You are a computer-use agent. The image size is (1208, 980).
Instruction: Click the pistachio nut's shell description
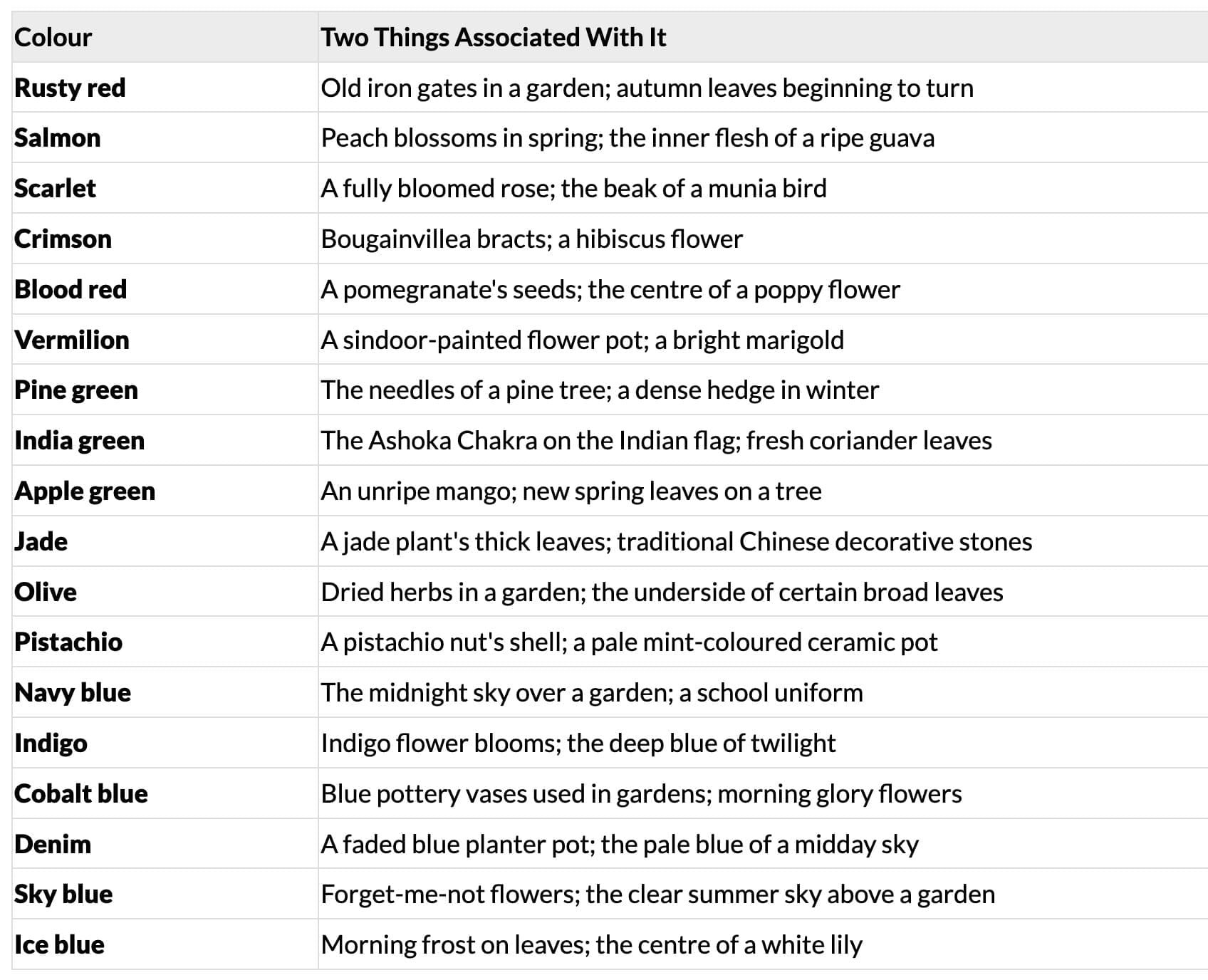click(629, 642)
